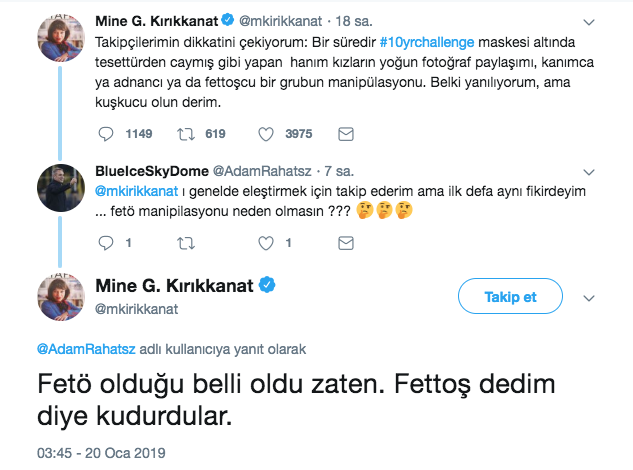Viewport: 633px width, 470px height.
Task: Like the tweet with 3975 likes
Action: tap(266, 132)
